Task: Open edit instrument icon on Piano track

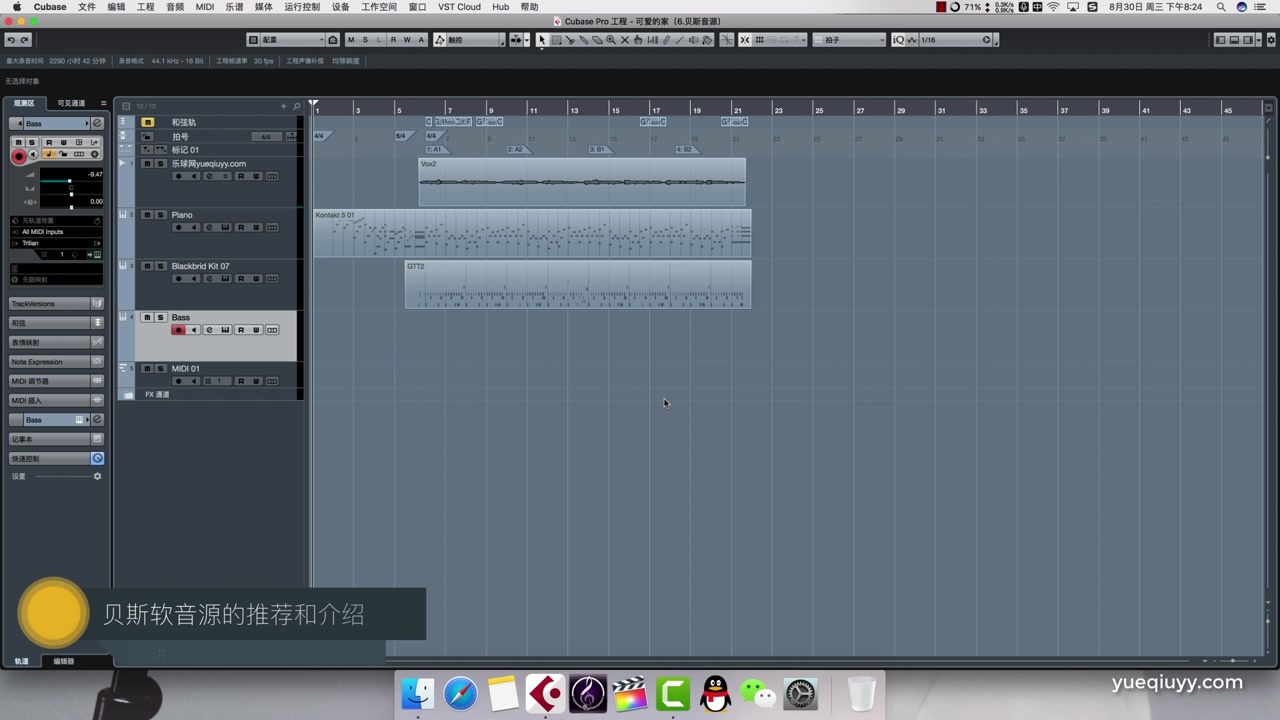Action: pyautogui.click(x=225, y=227)
